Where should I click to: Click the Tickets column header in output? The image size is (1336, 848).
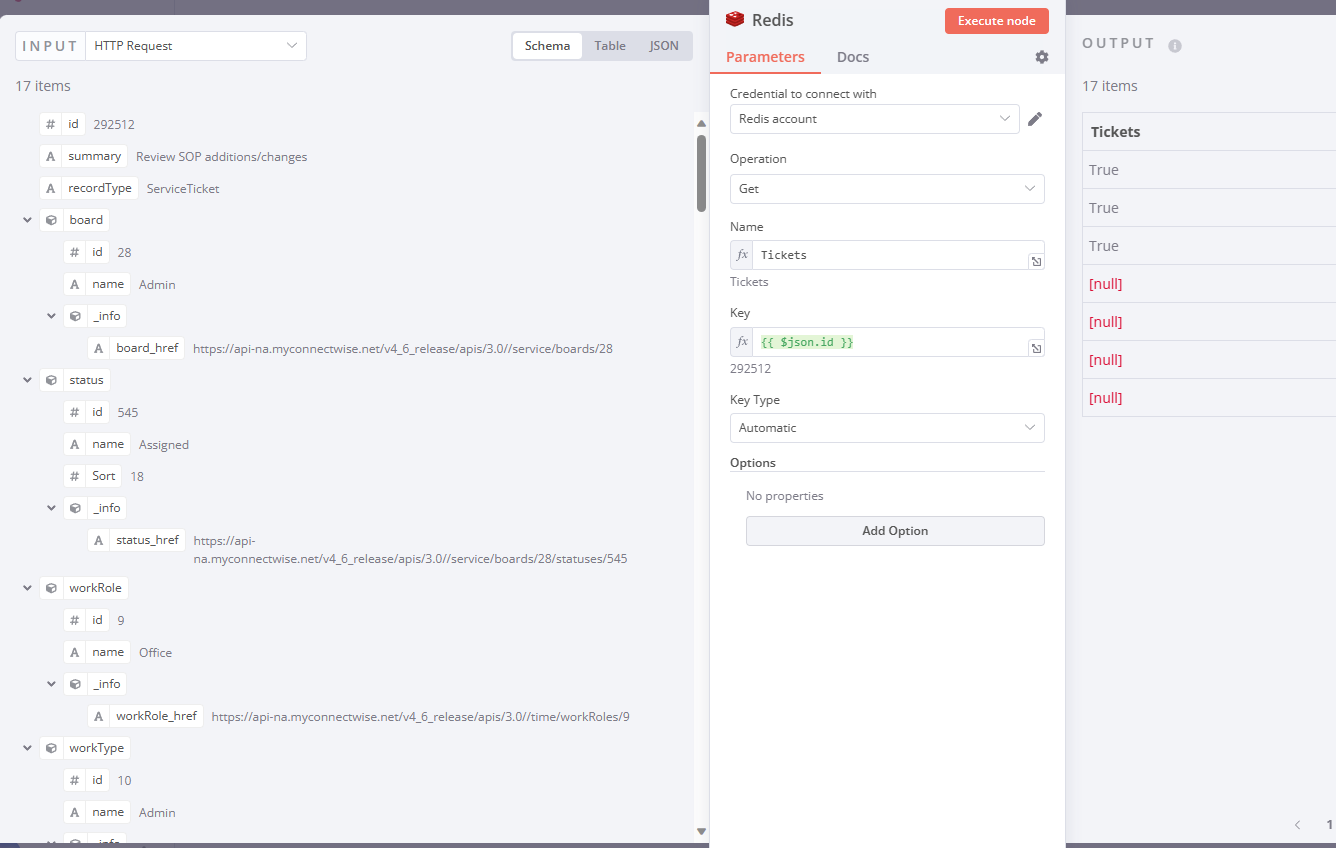(x=1116, y=132)
